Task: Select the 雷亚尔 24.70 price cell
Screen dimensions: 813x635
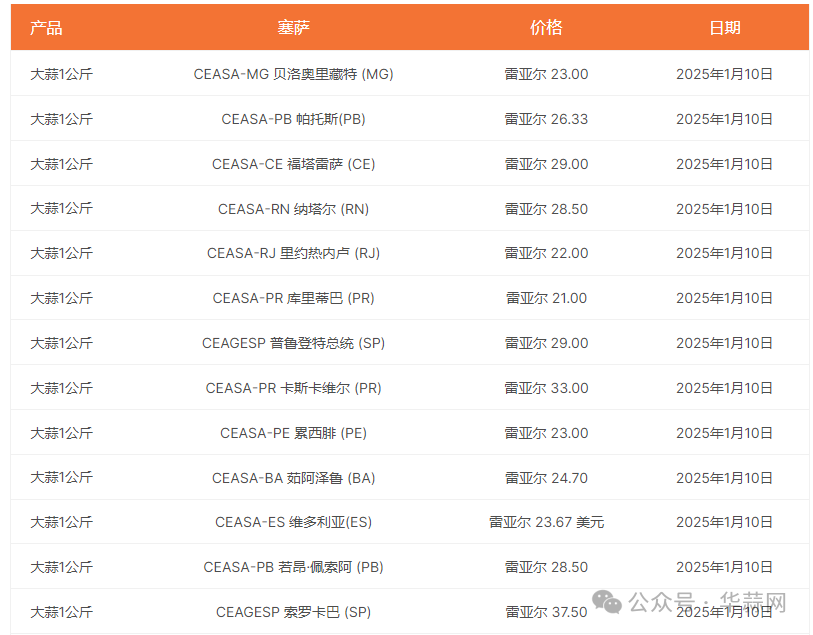Action: (546, 478)
